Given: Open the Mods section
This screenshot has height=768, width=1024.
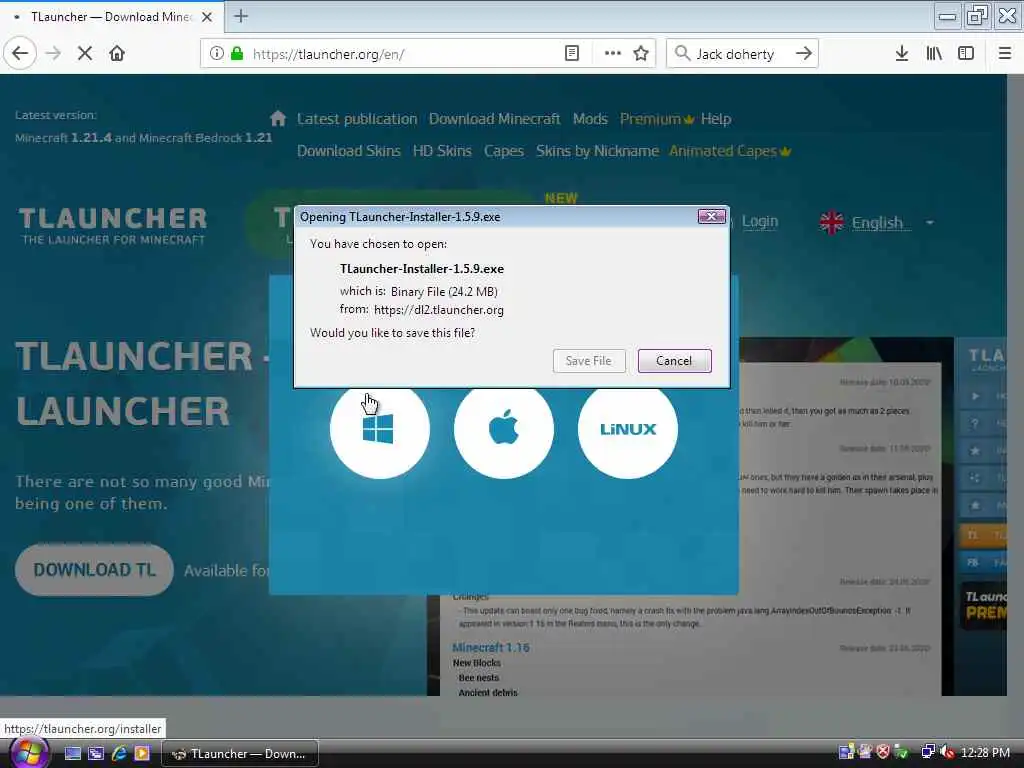Looking at the screenshot, I should pos(590,119).
